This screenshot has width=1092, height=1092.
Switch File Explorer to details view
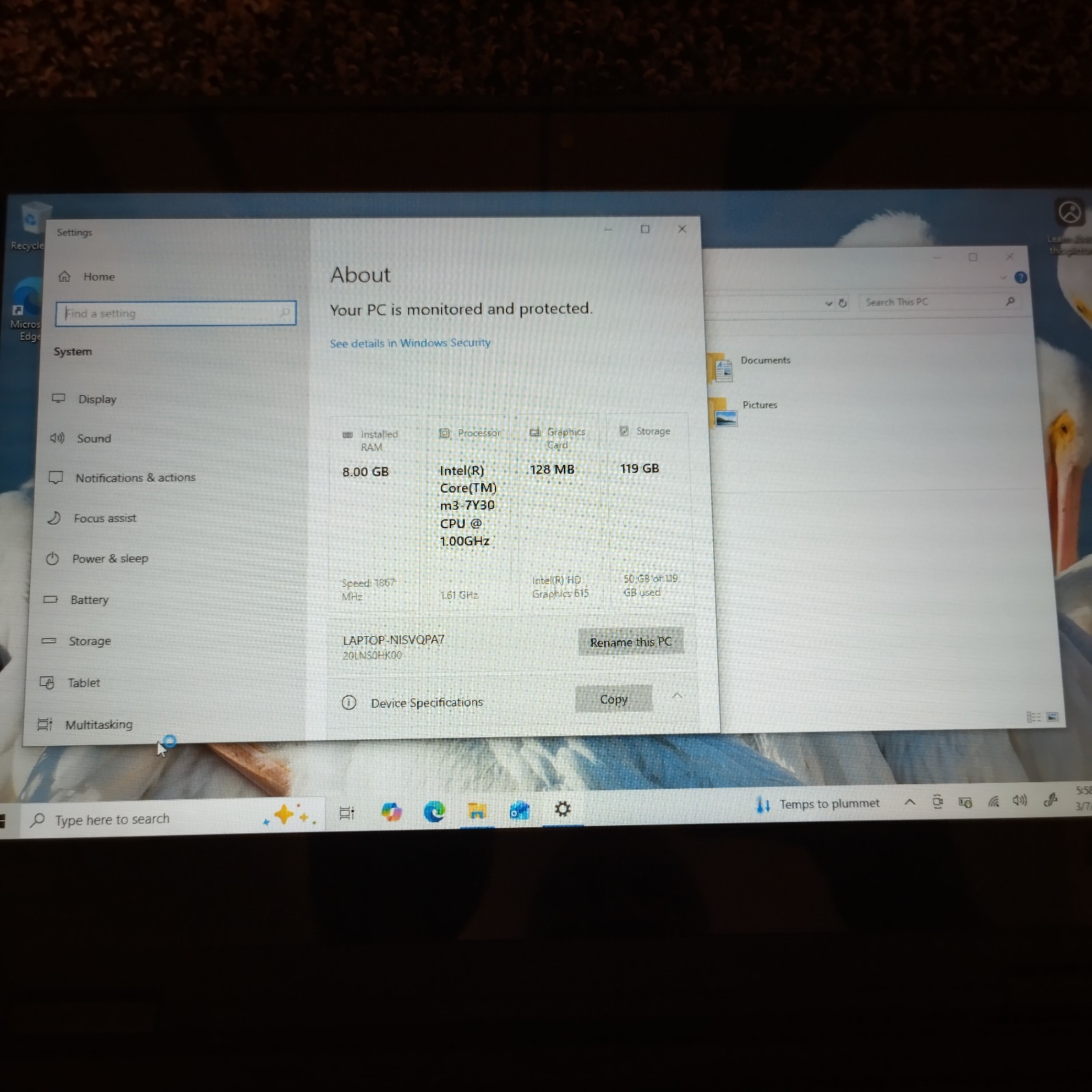pos(1033,717)
